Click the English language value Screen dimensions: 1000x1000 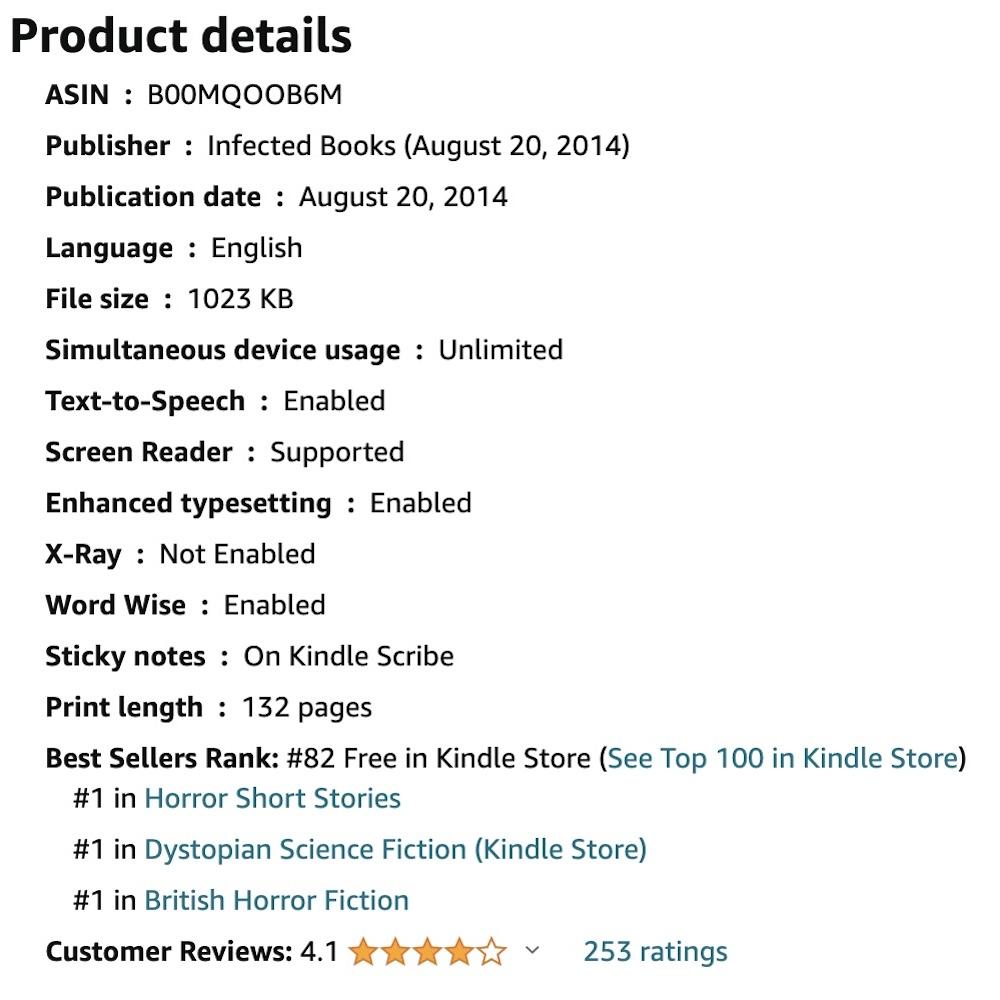pyautogui.click(x=256, y=248)
